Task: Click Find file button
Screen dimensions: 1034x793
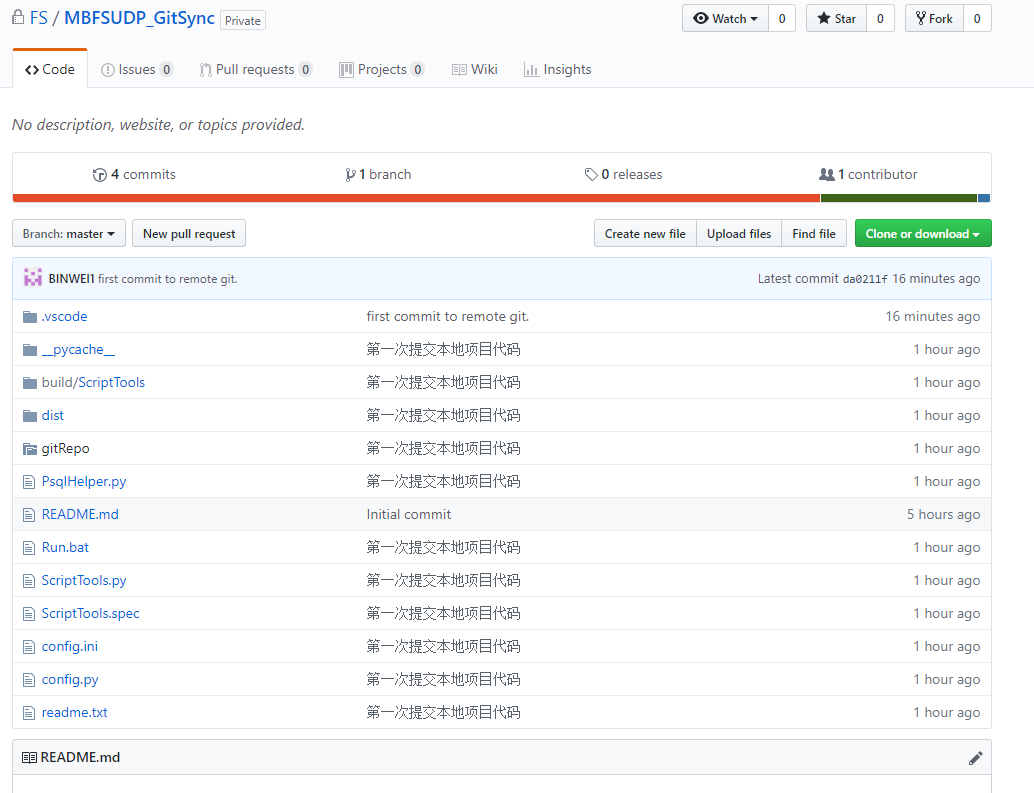Action: click(x=814, y=233)
